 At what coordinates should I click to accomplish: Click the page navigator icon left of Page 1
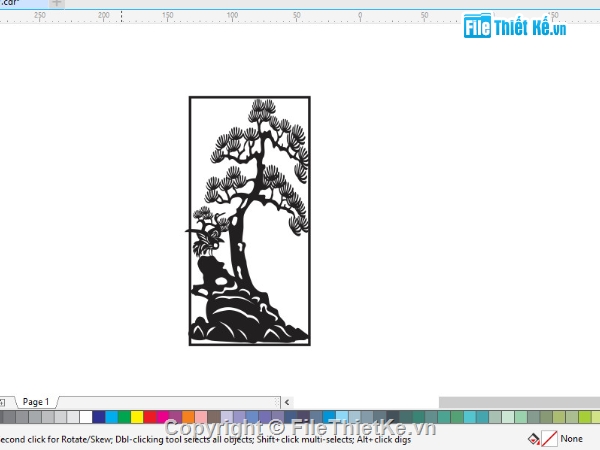(2, 402)
